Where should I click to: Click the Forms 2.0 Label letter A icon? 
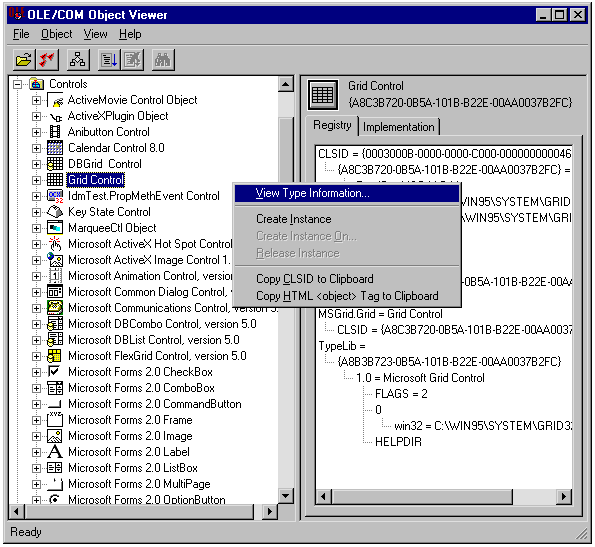[x=55, y=452]
